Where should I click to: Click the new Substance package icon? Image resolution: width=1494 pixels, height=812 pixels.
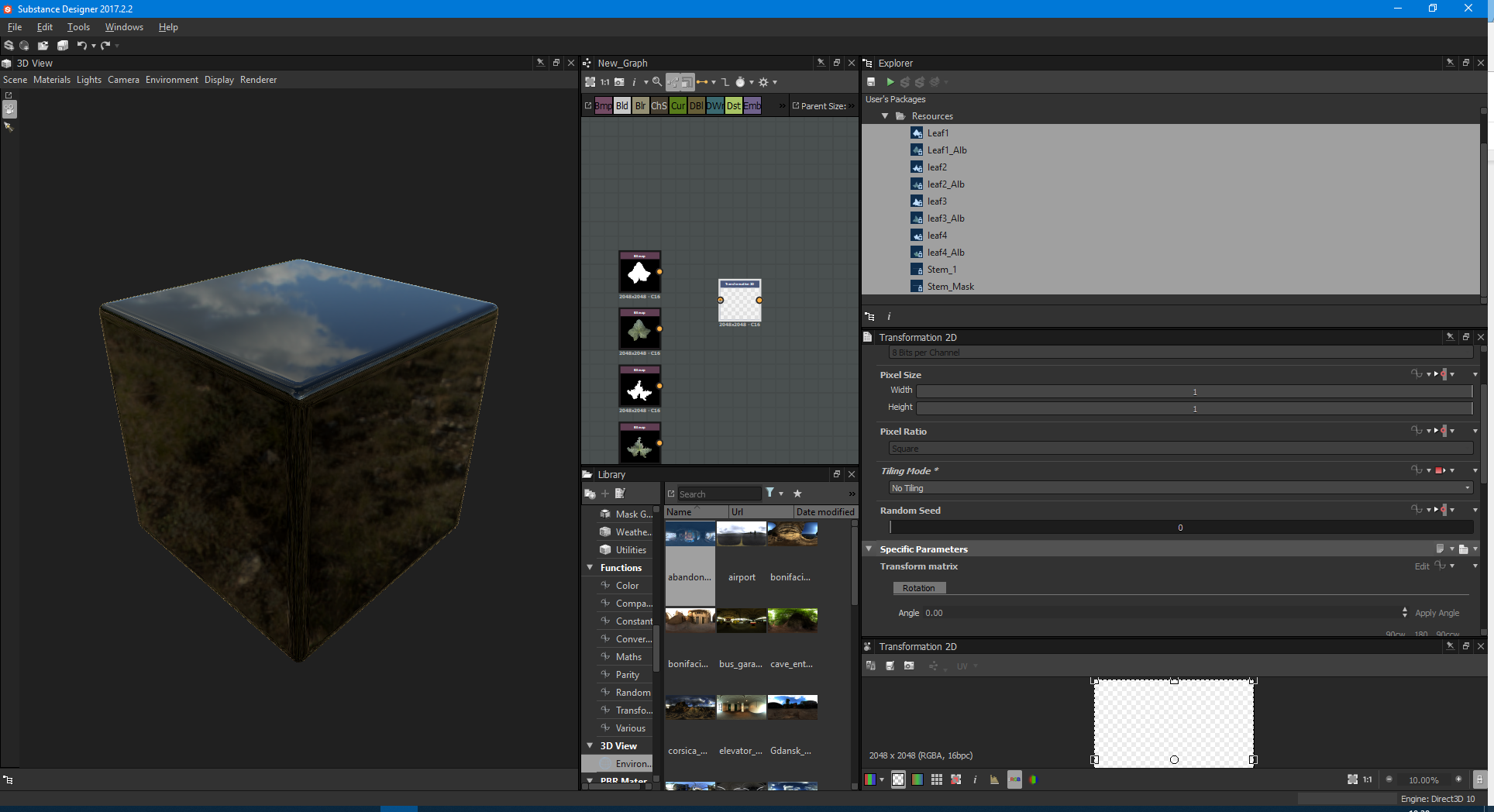coord(9,46)
